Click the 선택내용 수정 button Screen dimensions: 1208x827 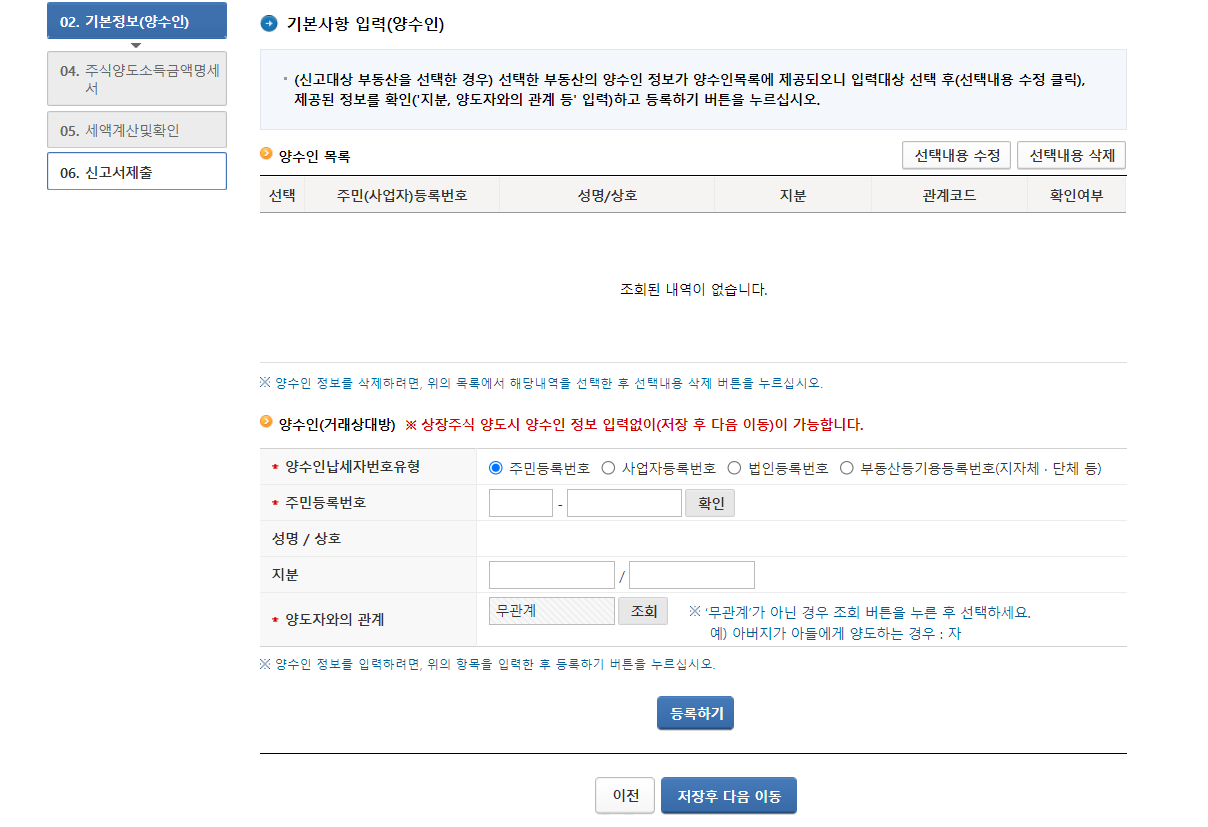tap(956, 155)
